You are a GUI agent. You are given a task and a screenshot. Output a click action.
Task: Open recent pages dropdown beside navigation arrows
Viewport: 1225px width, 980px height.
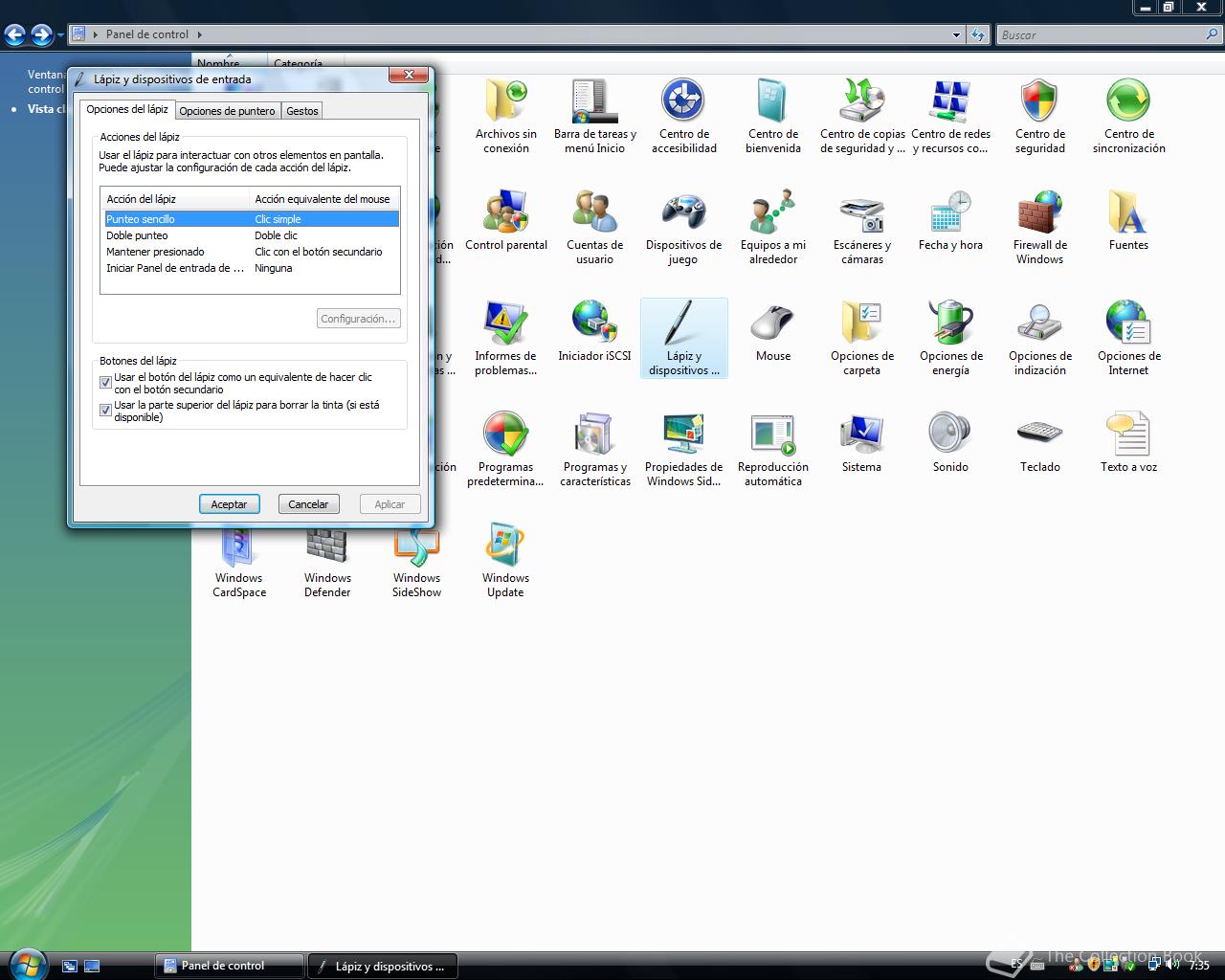(60, 35)
